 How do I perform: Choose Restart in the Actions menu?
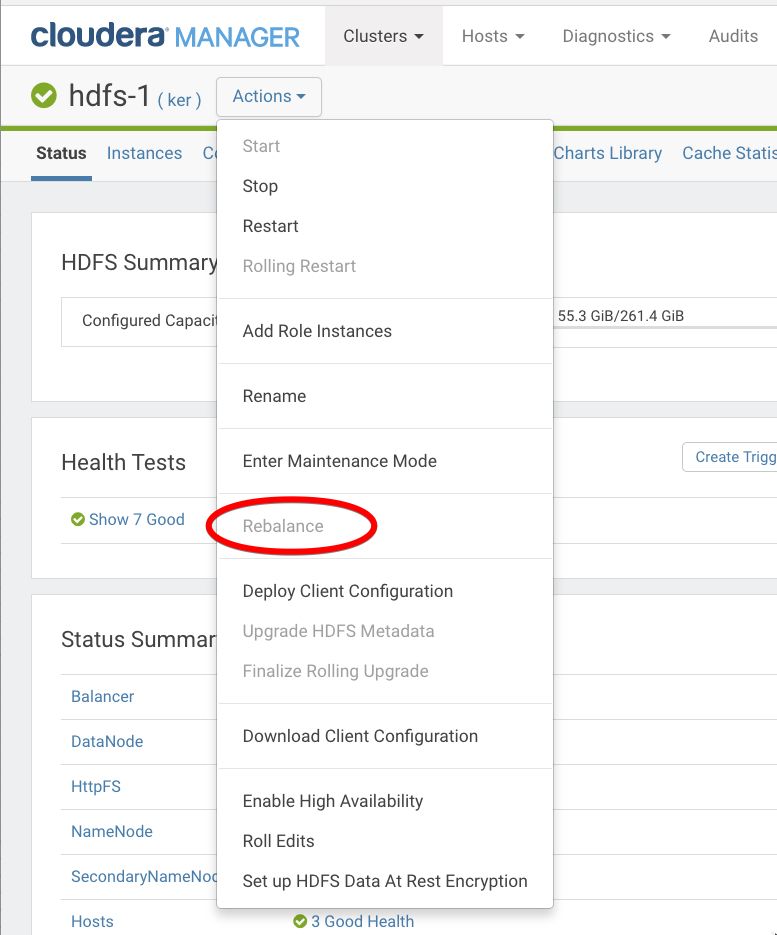(x=270, y=226)
